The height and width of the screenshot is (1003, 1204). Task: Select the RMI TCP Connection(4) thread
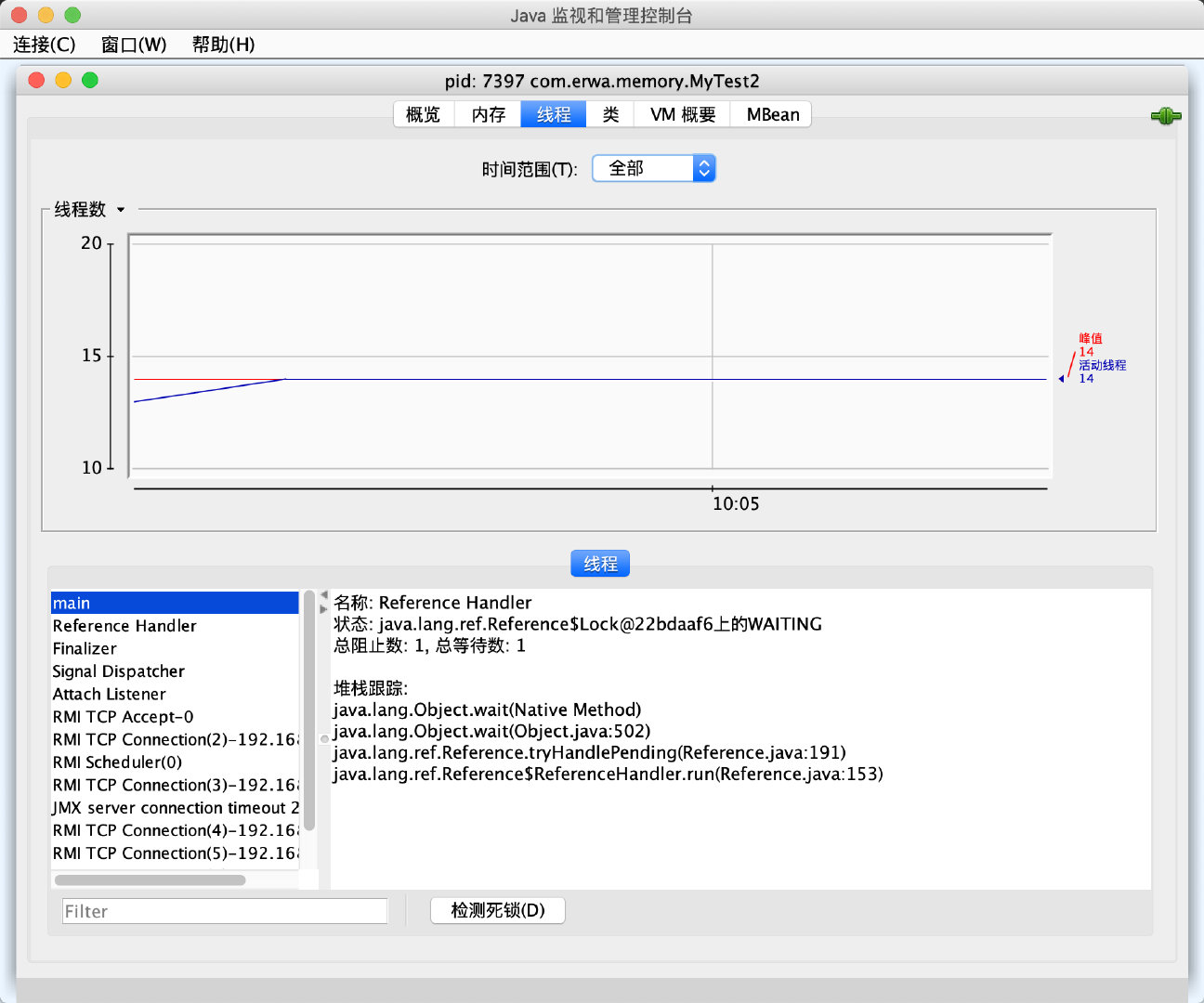175,830
